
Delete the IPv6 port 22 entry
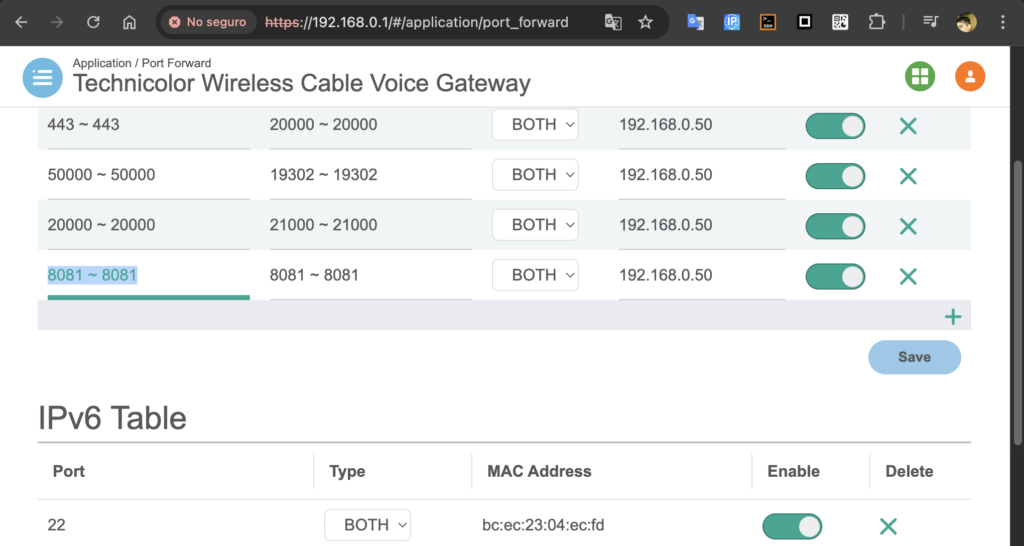click(x=887, y=526)
